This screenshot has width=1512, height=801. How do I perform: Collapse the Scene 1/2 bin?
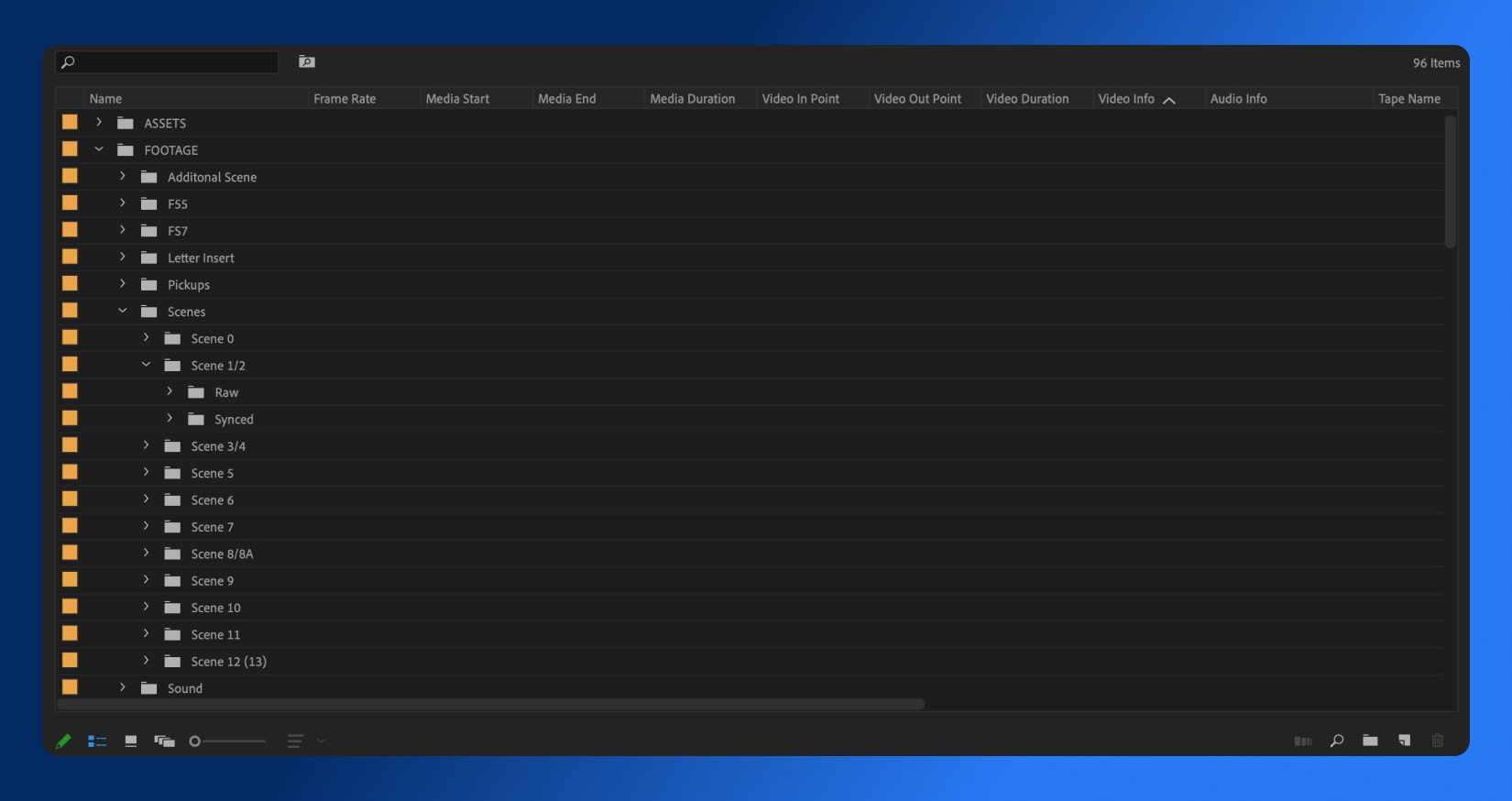point(146,365)
